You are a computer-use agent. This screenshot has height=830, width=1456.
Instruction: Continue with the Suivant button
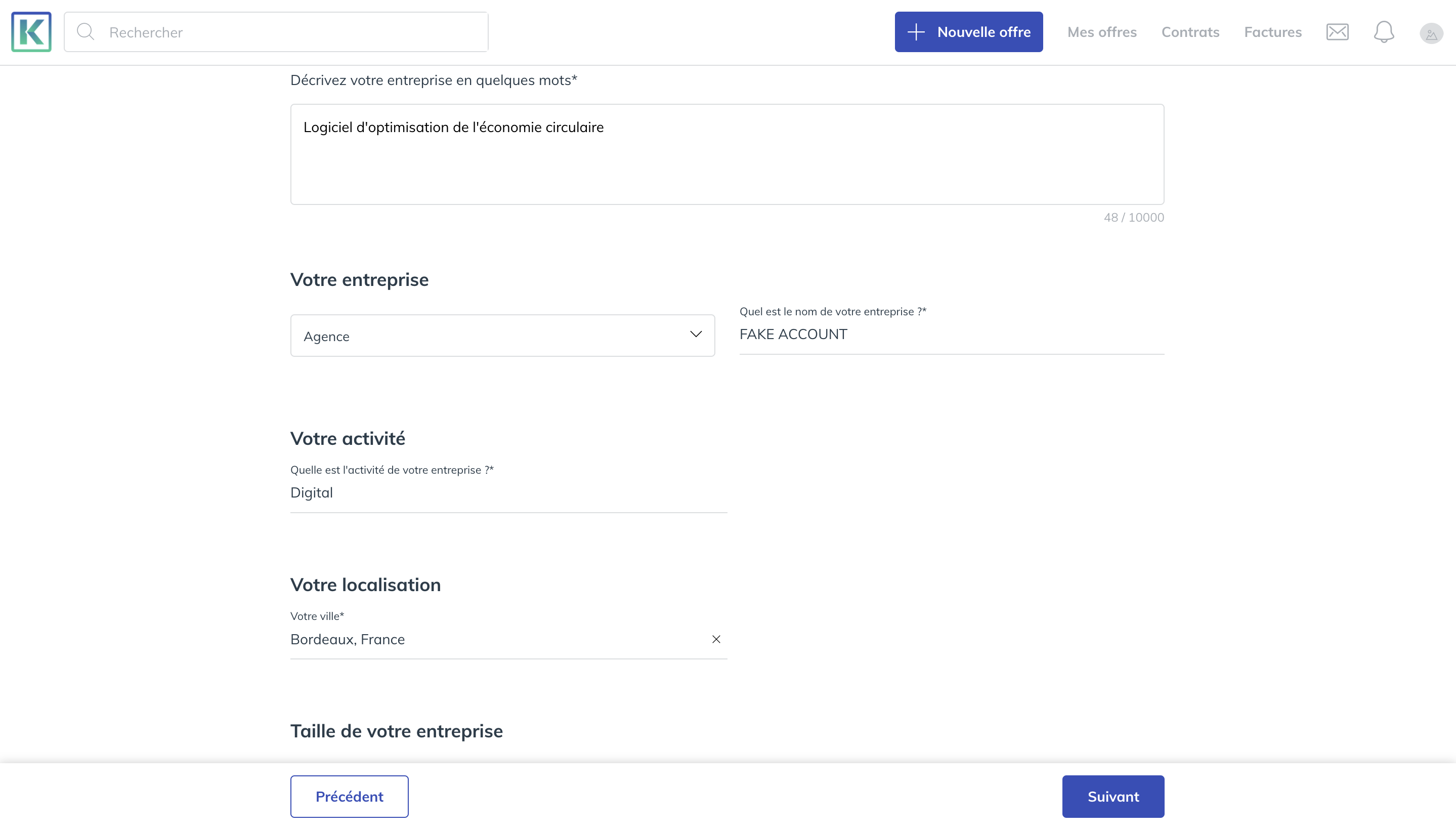1113,797
